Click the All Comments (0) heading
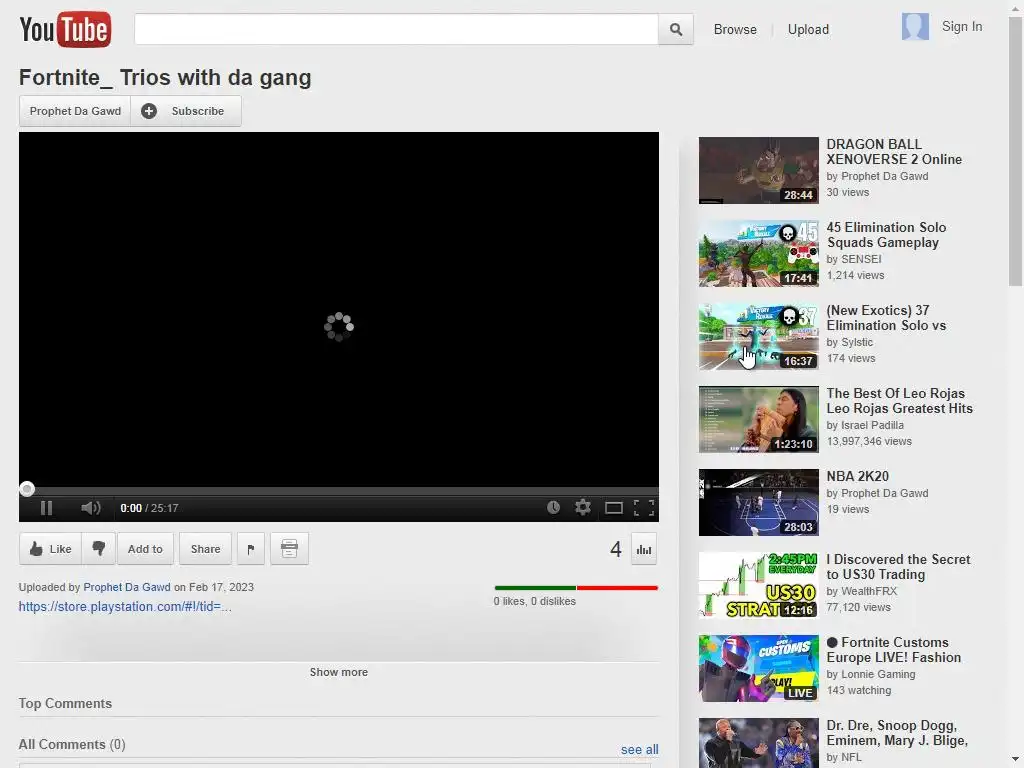Viewport: 1024px width, 768px height. pos(72,744)
